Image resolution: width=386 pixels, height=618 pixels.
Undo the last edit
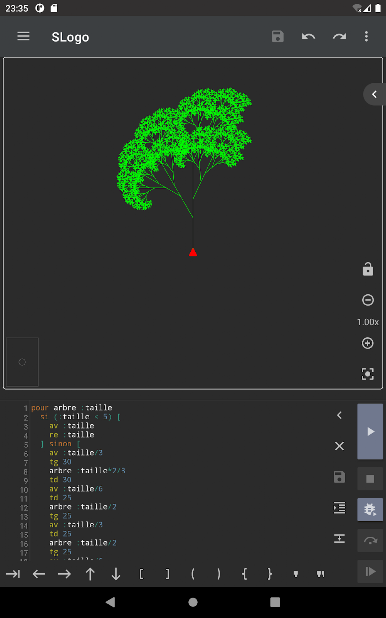(308, 37)
